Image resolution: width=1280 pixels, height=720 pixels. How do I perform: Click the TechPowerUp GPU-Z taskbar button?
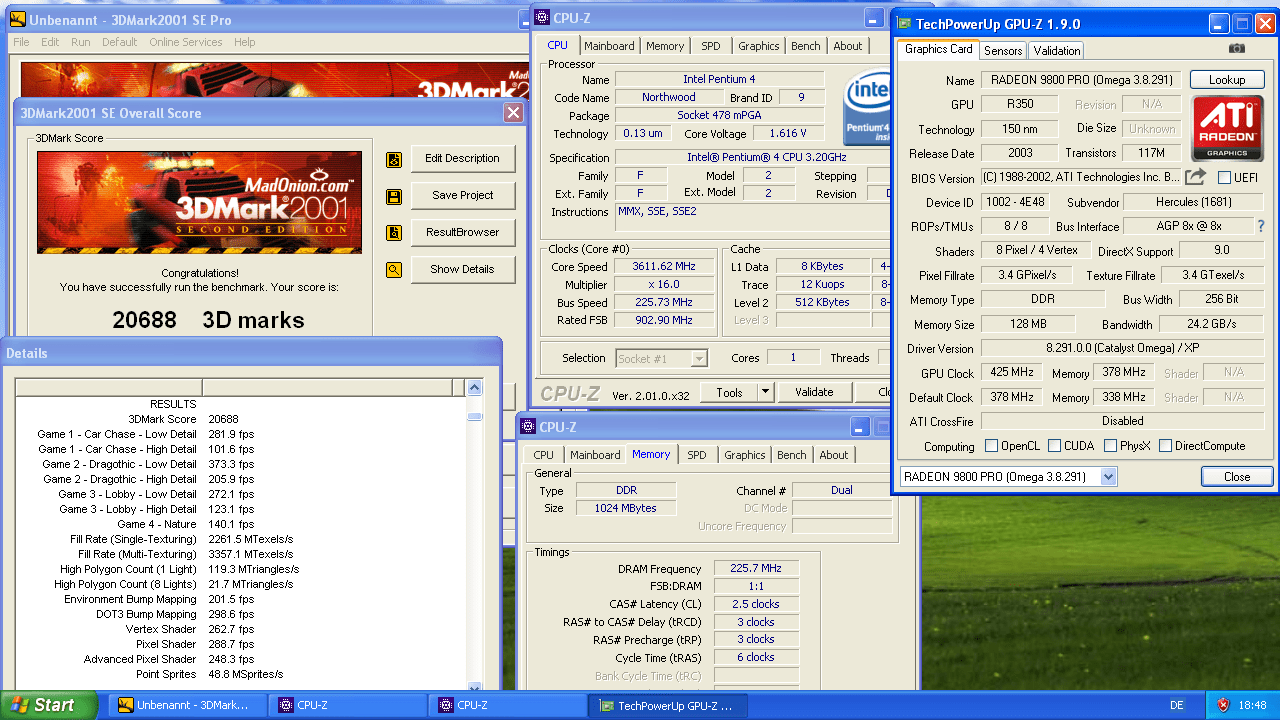pos(667,705)
